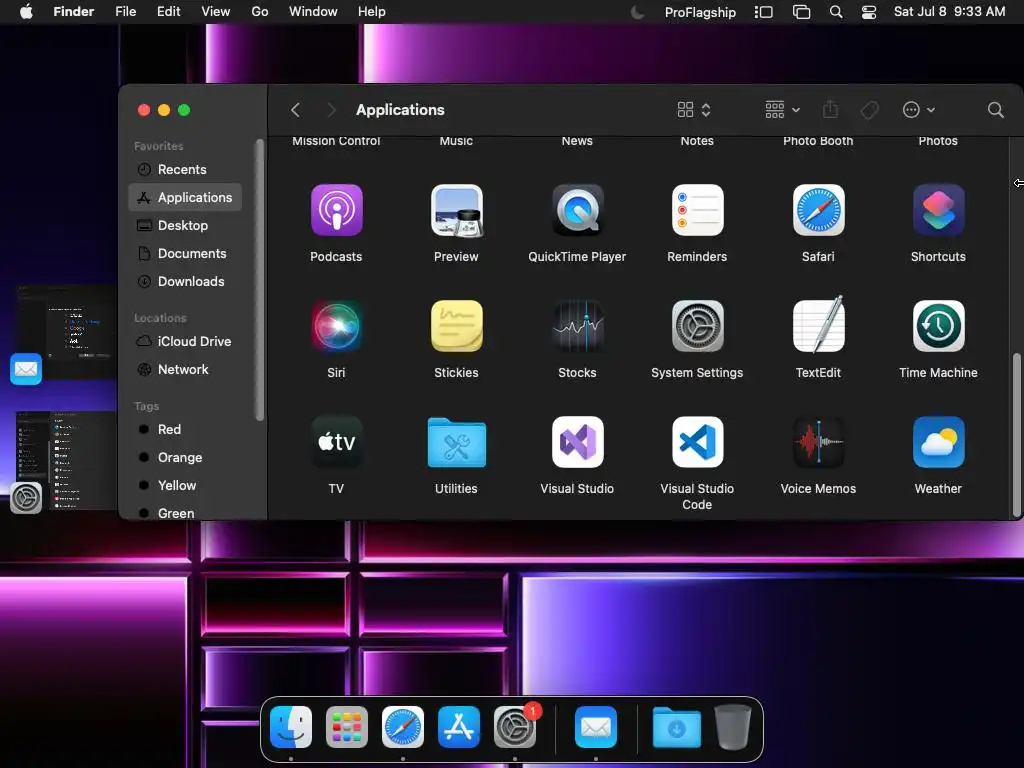Open the Go menu
The width and height of the screenshot is (1024, 768).
click(260, 12)
